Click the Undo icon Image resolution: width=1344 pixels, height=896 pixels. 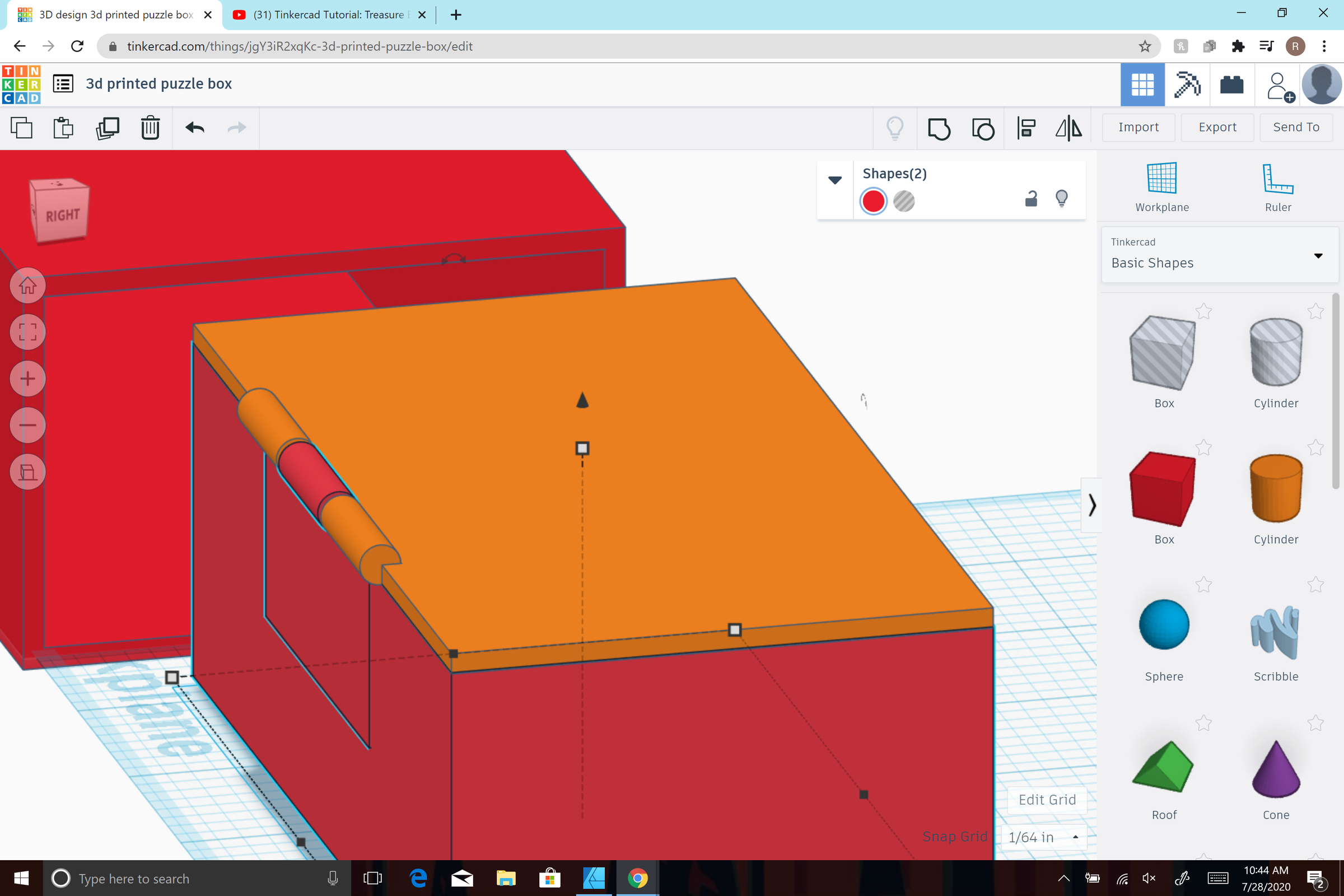194,128
